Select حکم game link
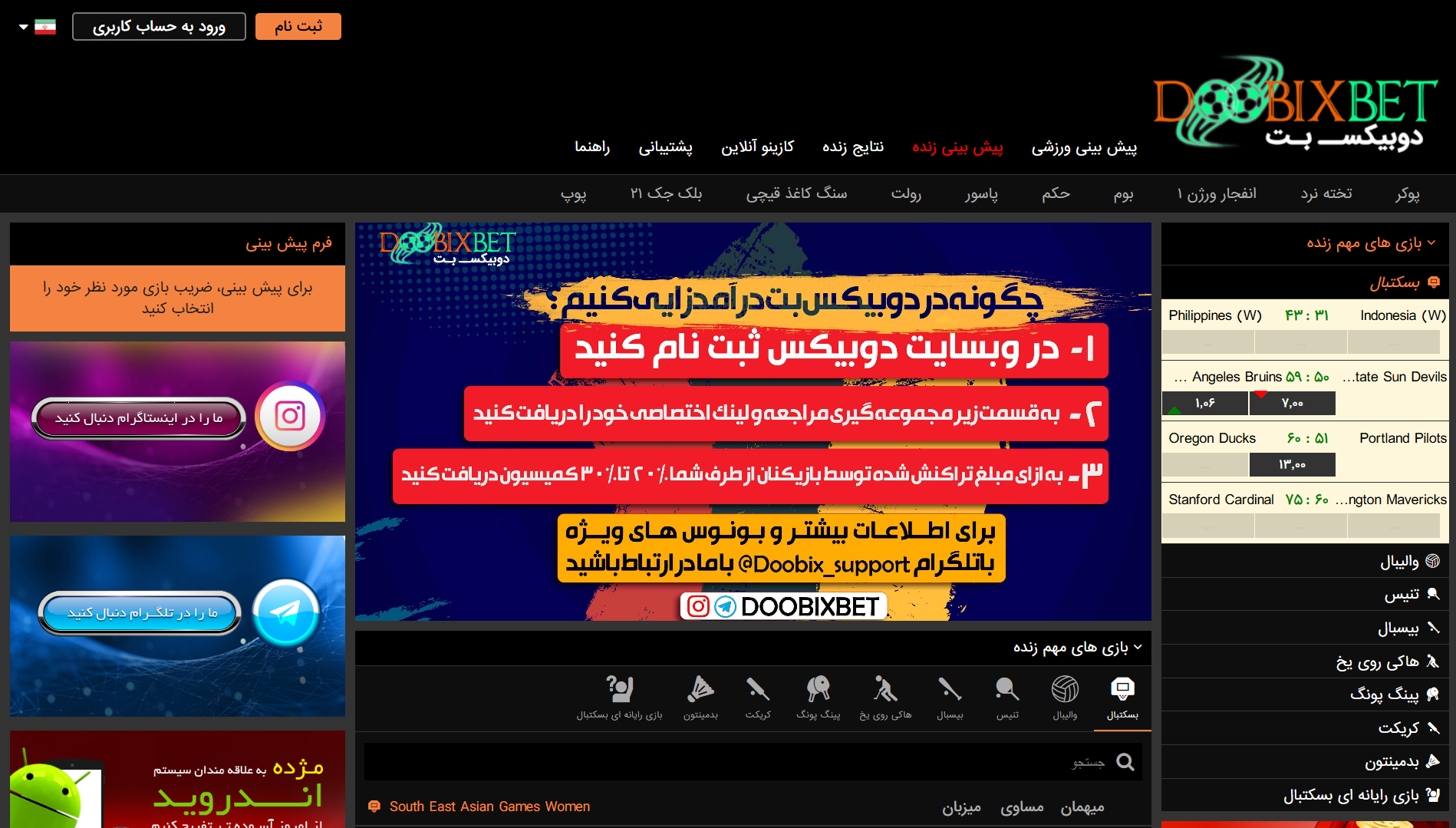The image size is (1456, 828). click(1056, 193)
